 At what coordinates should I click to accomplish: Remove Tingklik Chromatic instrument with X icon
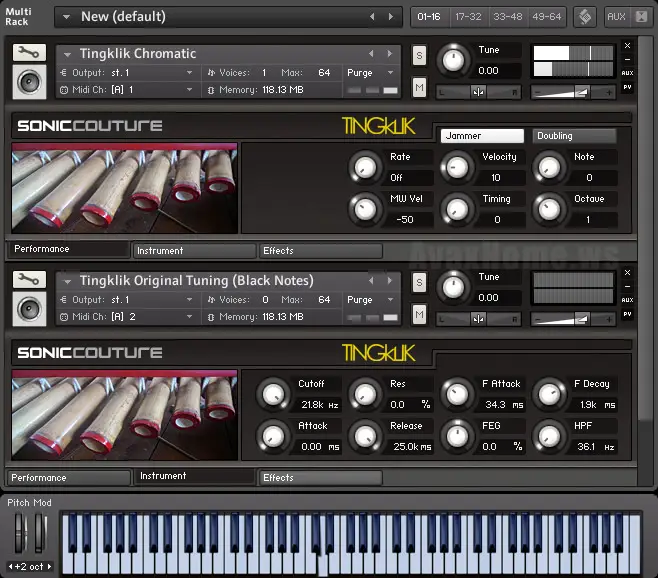tap(627, 45)
